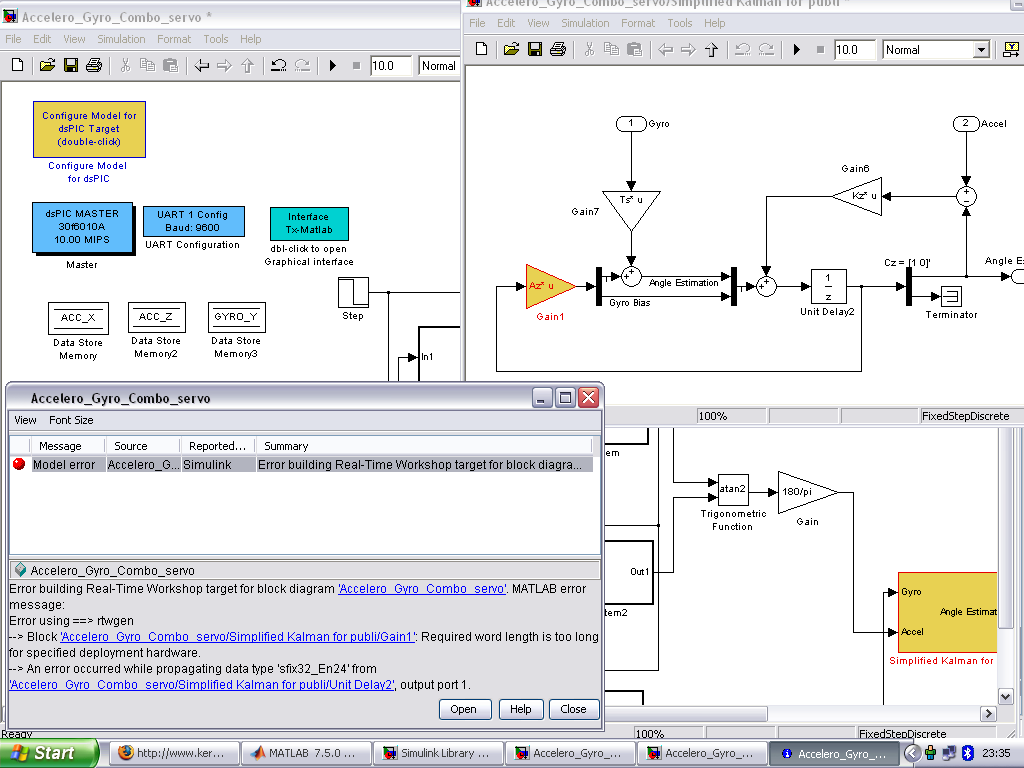Open Font Size menu in the error dialog
Screen dimensions: 1024x768
tap(71, 420)
